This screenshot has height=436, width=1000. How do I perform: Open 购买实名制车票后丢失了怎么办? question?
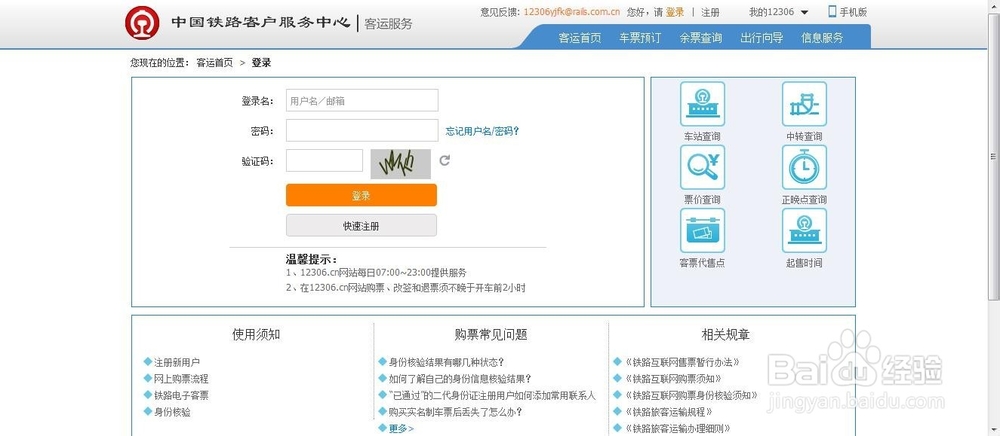coord(455,412)
